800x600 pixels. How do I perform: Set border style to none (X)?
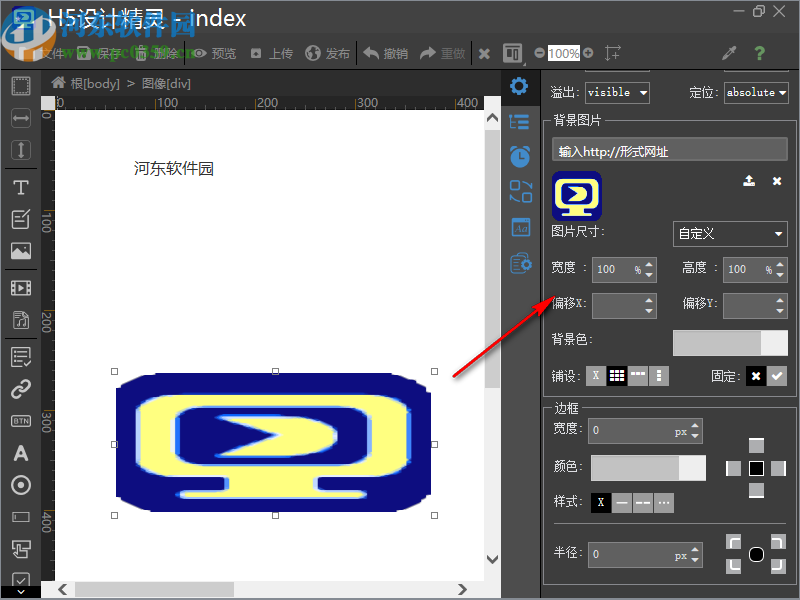pyautogui.click(x=600, y=502)
